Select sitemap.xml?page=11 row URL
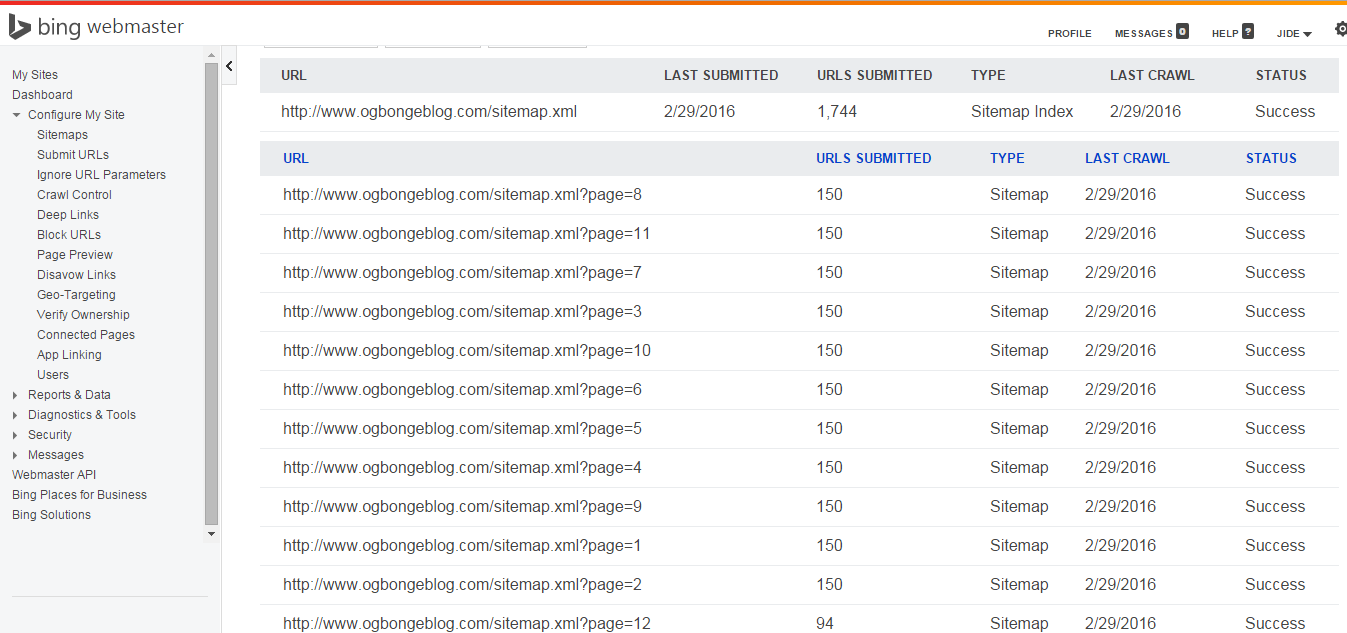 (x=467, y=234)
